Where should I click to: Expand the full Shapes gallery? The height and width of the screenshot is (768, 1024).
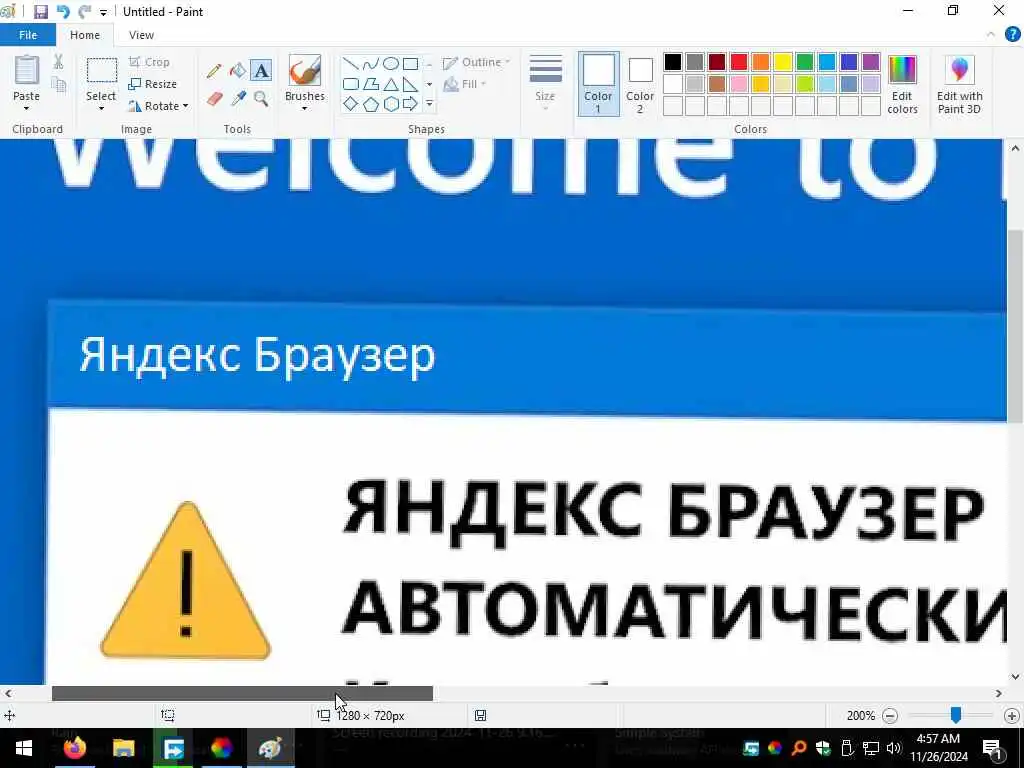(x=429, y=104)
